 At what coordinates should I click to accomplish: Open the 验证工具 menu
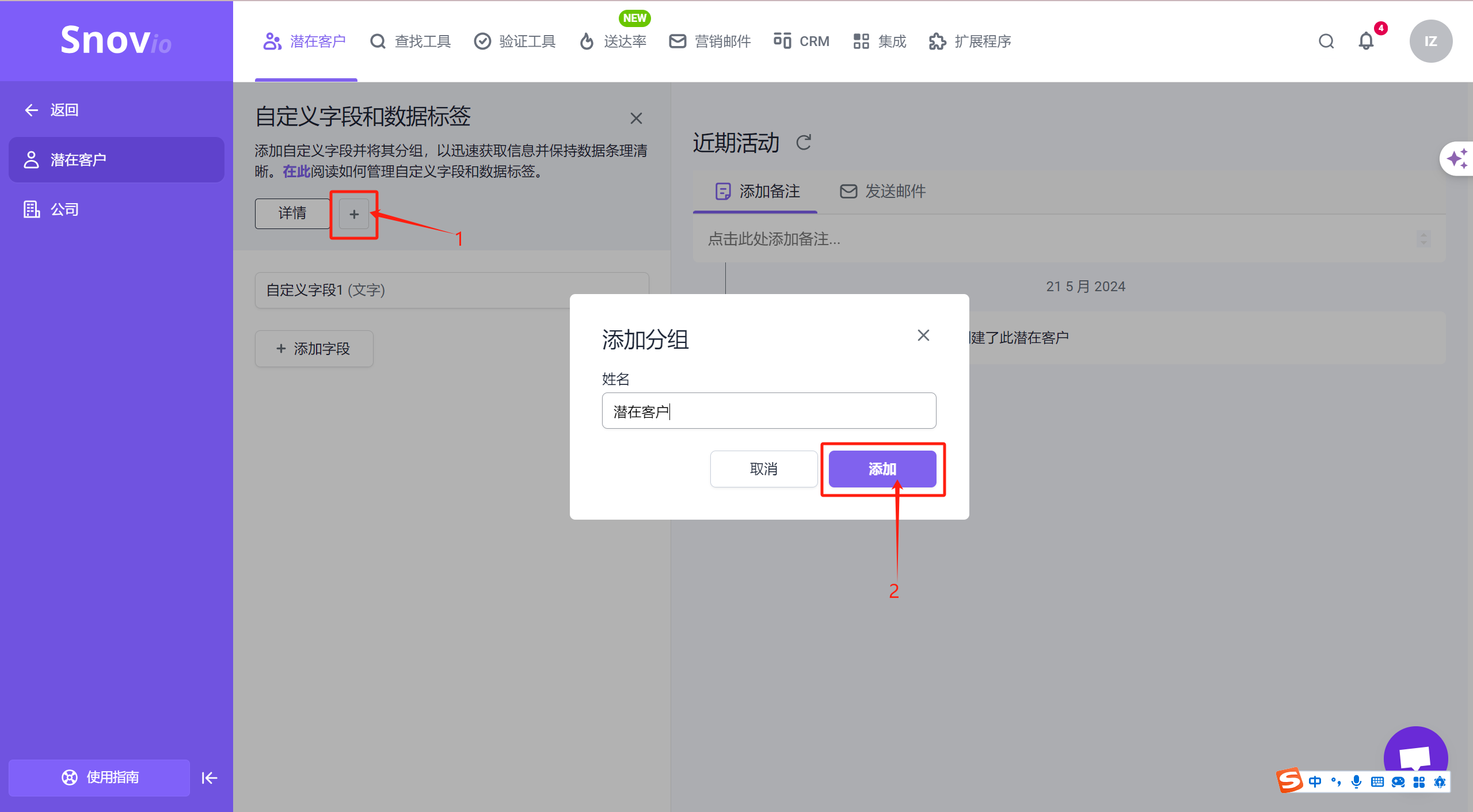coord(515,41)
